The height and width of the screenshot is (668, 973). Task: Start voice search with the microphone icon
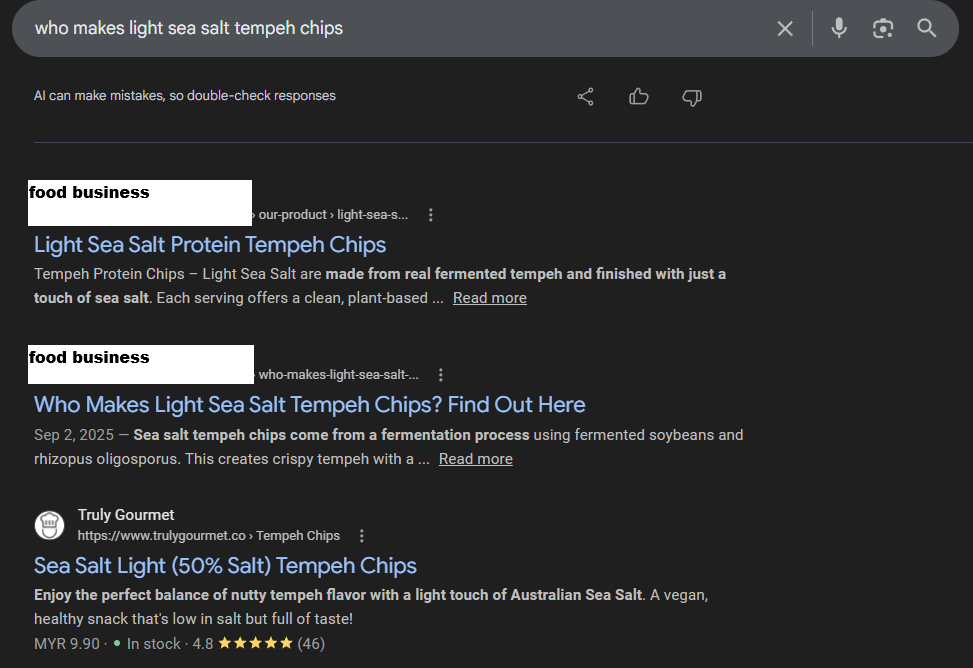point(839,28)
